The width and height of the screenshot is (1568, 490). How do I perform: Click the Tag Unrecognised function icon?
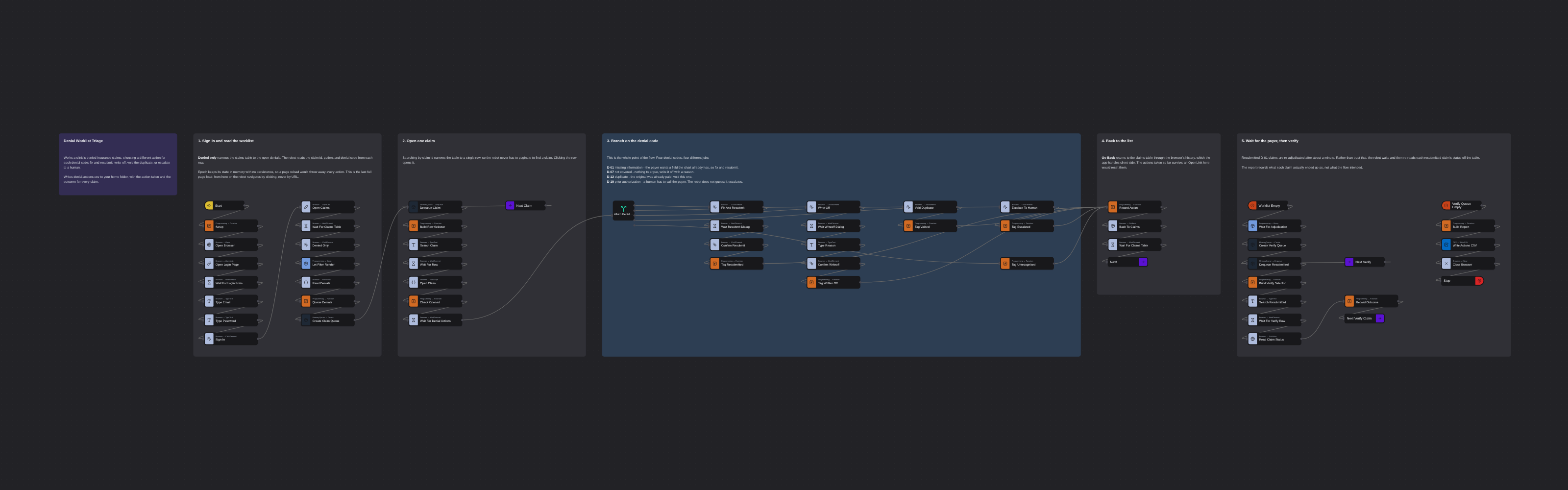[x=1005, y=264]
